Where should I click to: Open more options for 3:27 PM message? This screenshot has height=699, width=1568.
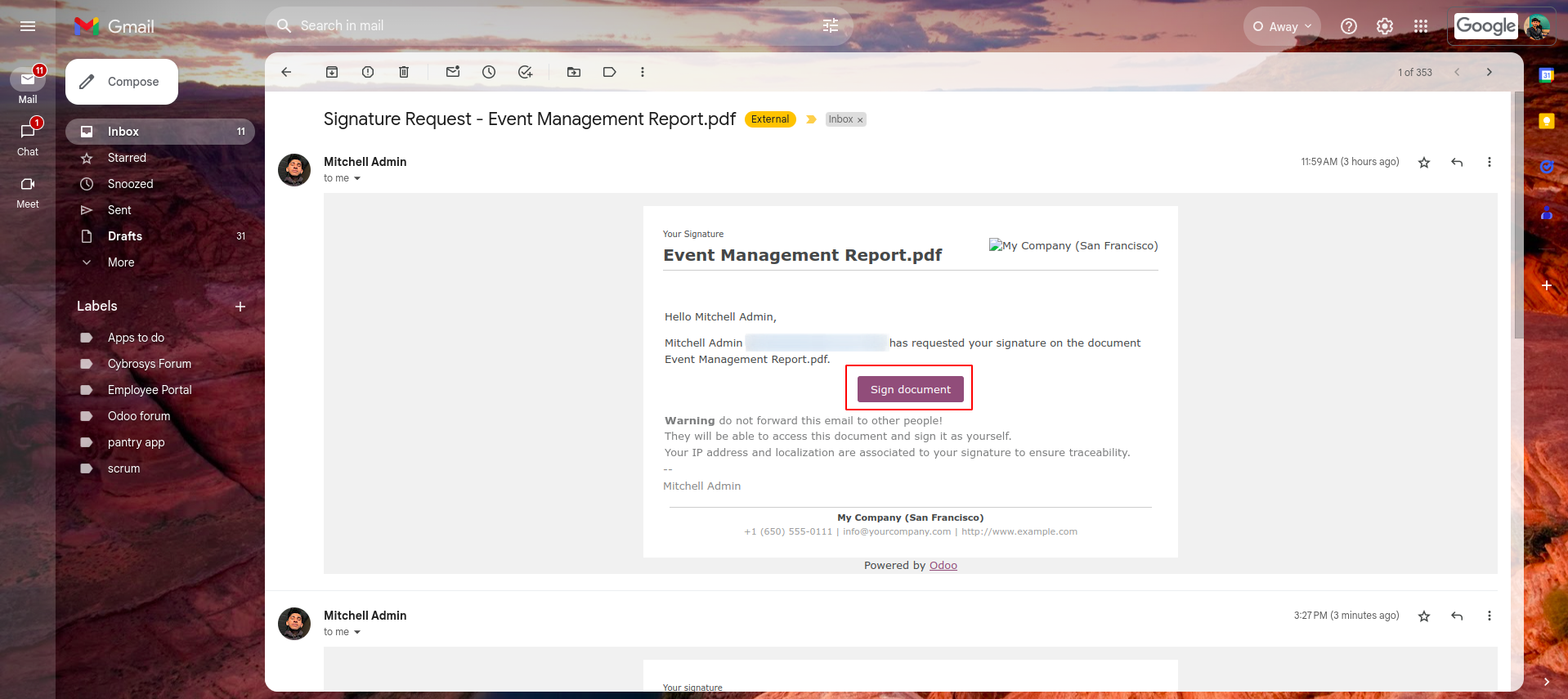click(x=1490, y=616)
